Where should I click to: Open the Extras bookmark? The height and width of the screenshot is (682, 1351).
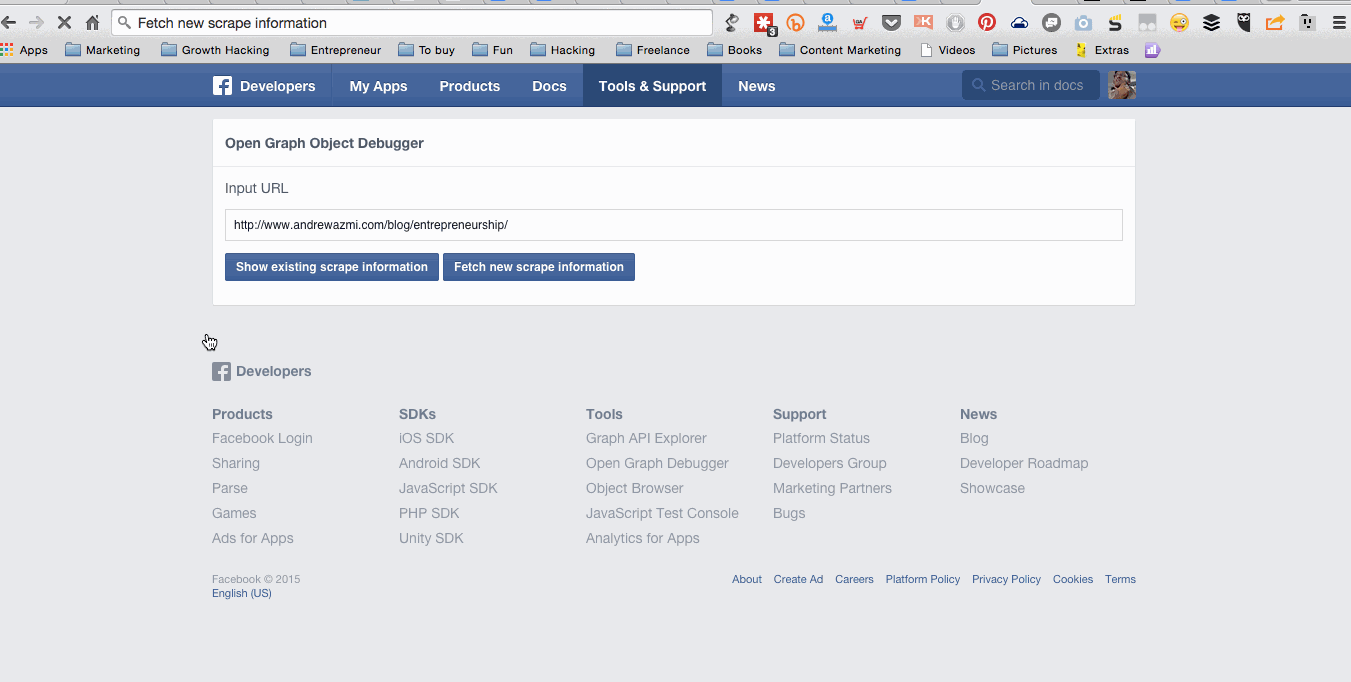tap(1102, 50)
